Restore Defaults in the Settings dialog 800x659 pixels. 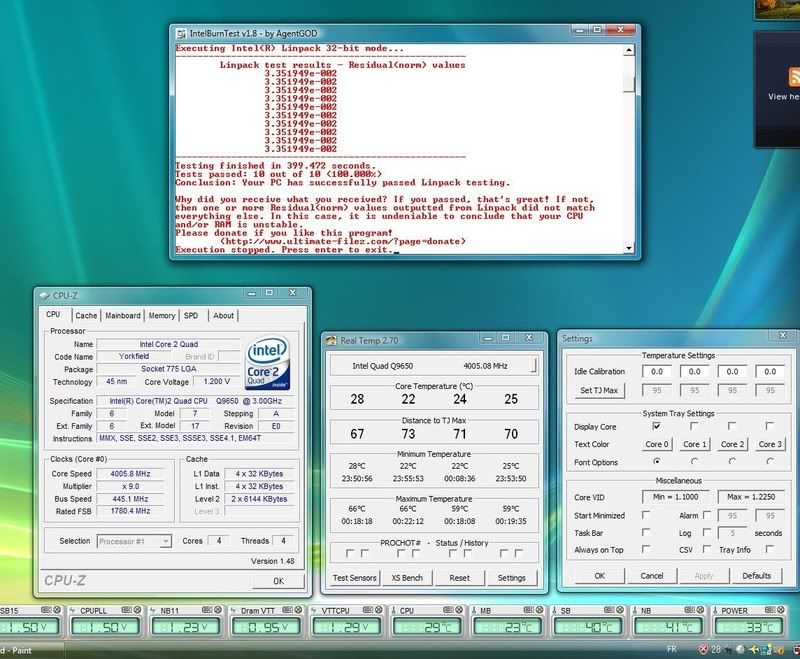click(757, 576)
